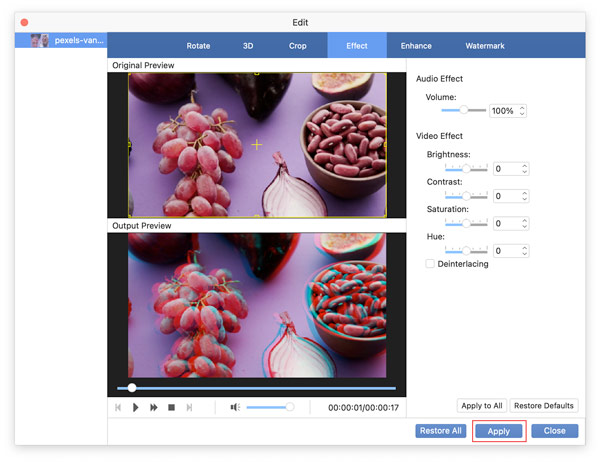Click Restore Defaults button
600x462 pixels.
[544, 406]
